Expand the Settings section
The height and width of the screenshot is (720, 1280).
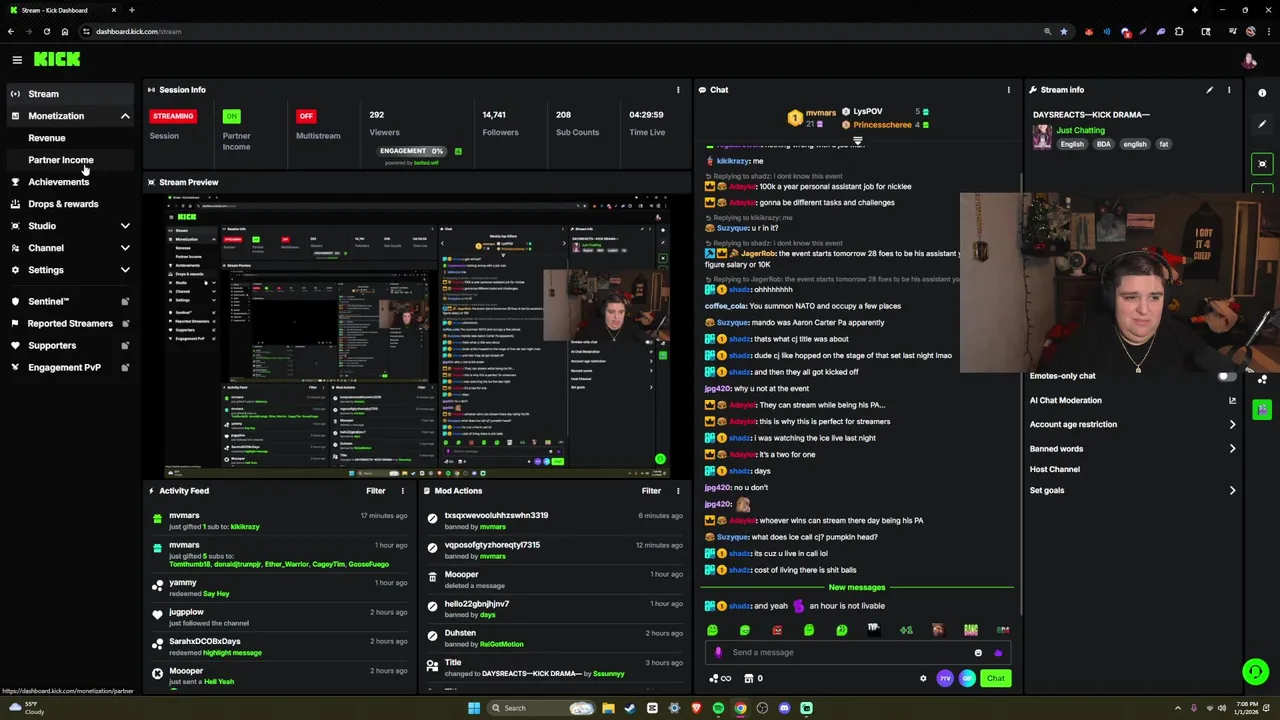point(125,270)
